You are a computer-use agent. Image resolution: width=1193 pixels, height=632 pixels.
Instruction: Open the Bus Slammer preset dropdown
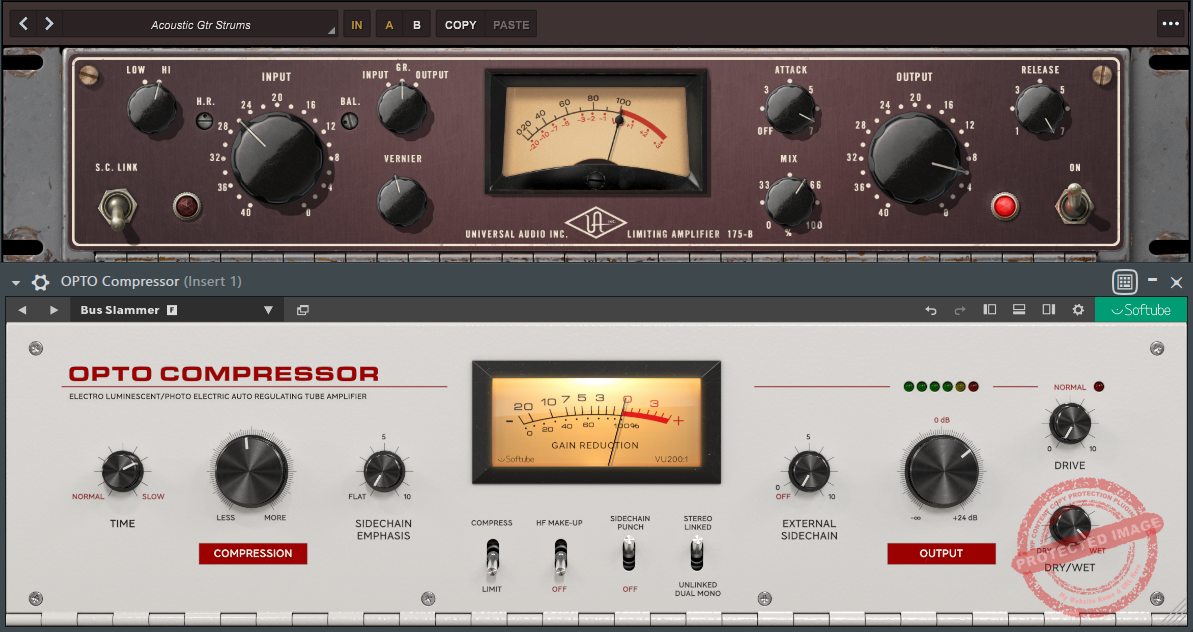click(x=268, y=310)
